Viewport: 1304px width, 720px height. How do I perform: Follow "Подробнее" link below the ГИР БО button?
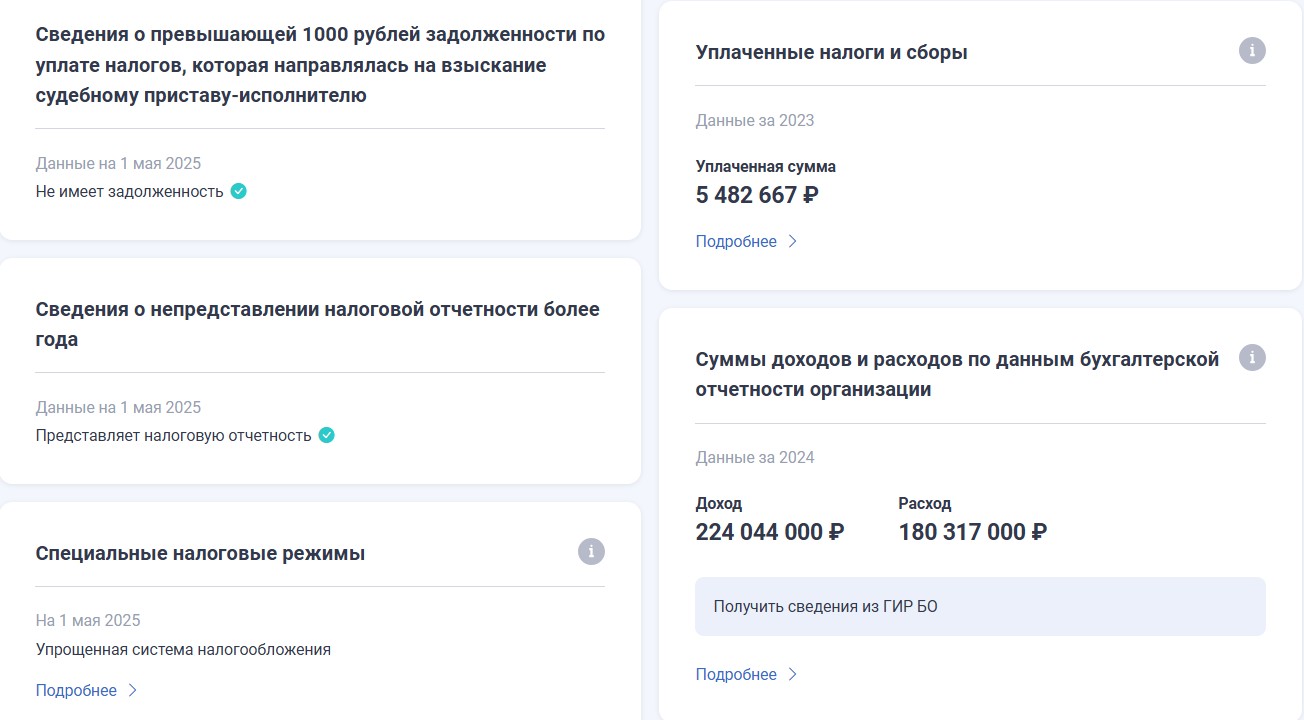point(736,674)
